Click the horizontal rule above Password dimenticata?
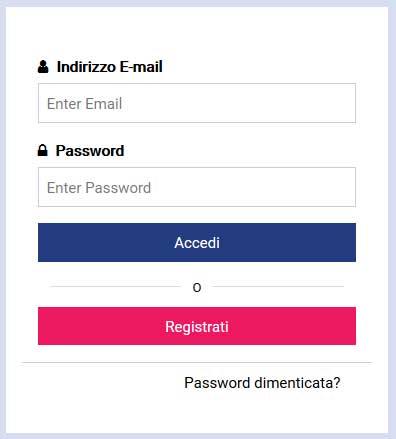Screen dimensions: 396x439 pos(197,362)
